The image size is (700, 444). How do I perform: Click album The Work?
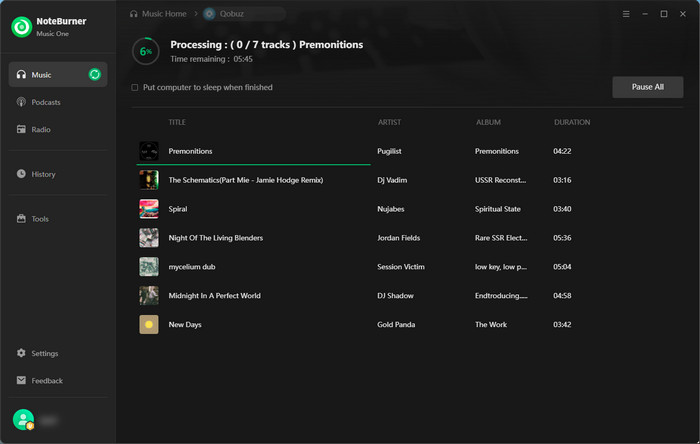coord(491,324)
